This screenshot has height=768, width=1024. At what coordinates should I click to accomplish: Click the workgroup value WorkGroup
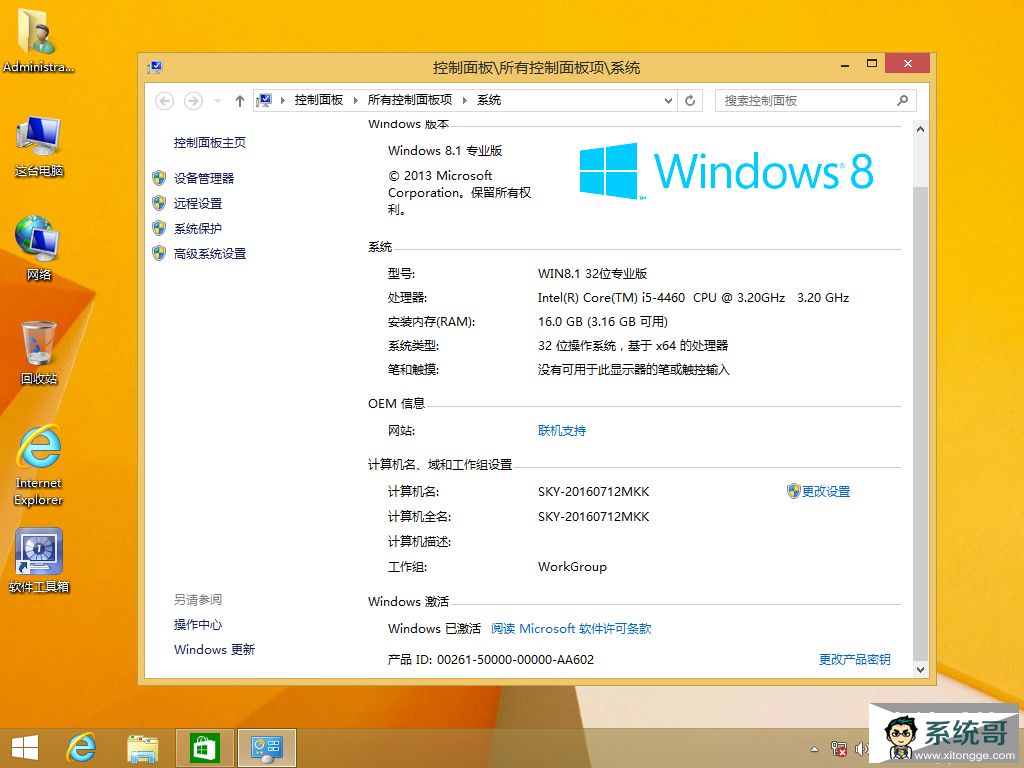pos(572,566)
